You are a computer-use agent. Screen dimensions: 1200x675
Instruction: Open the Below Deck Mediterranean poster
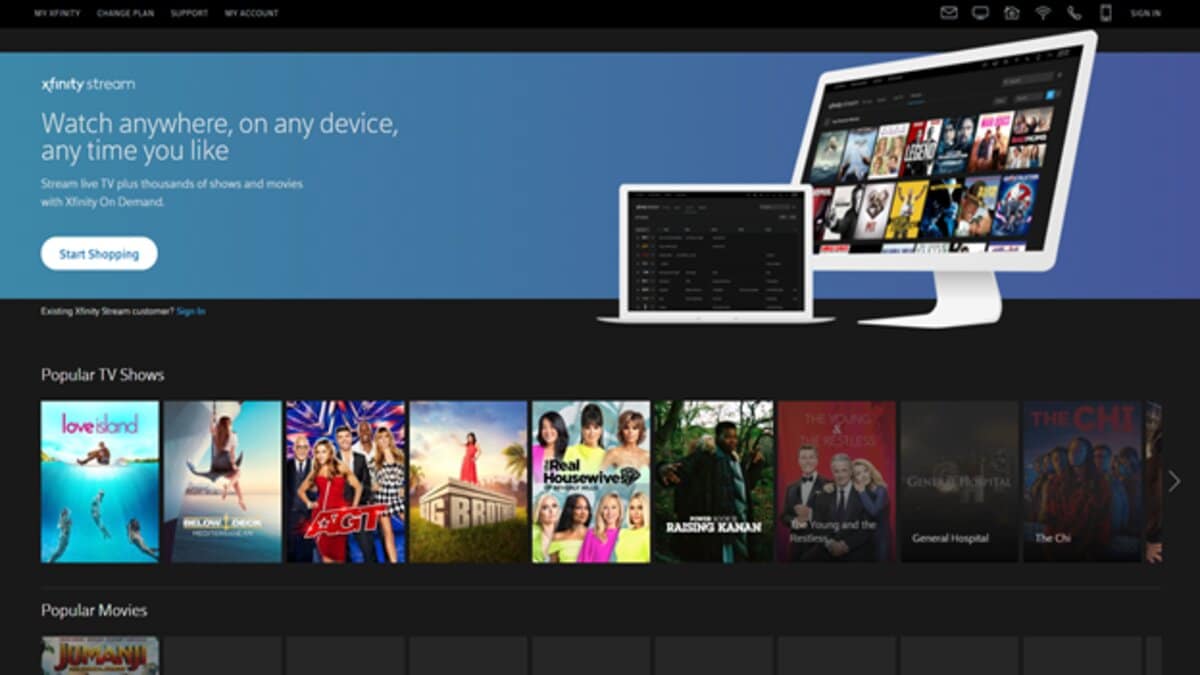coord(223,482)
